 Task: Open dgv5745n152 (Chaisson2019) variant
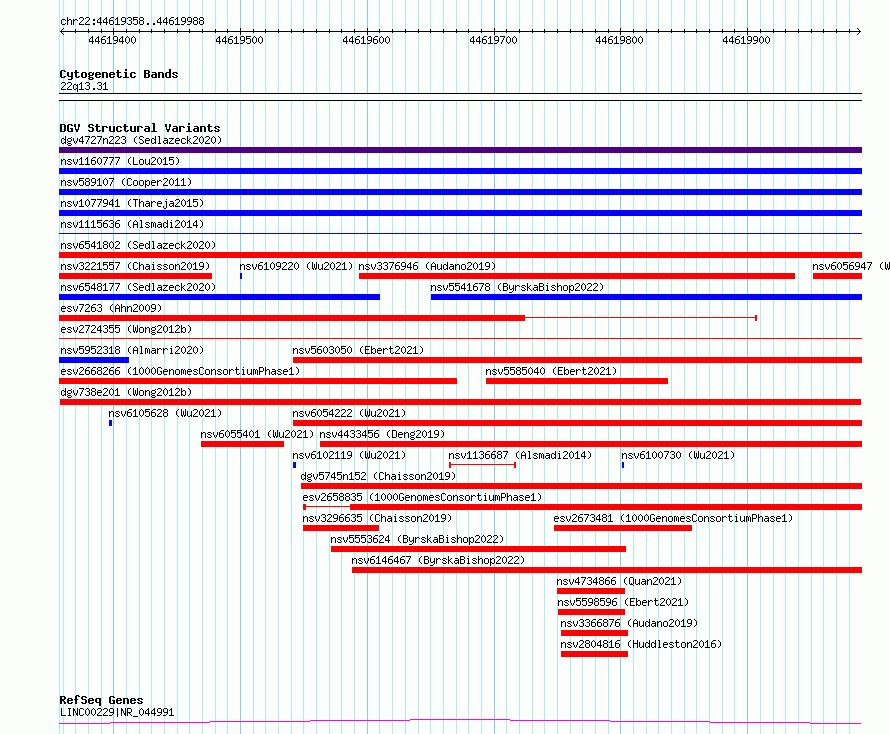pyautogui.click(x=378, y=476)
